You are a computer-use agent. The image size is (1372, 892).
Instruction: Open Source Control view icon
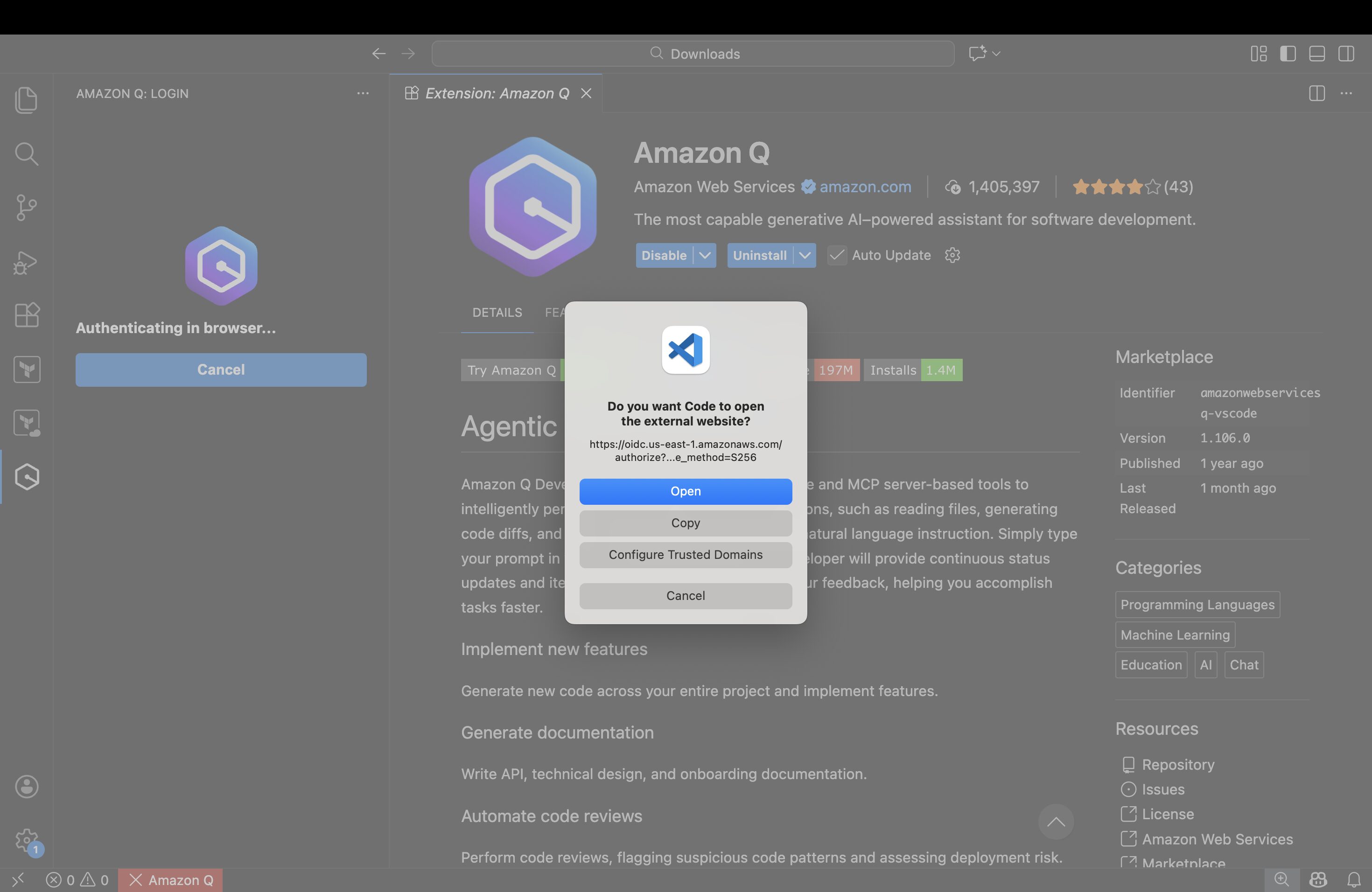pos(27,208)
